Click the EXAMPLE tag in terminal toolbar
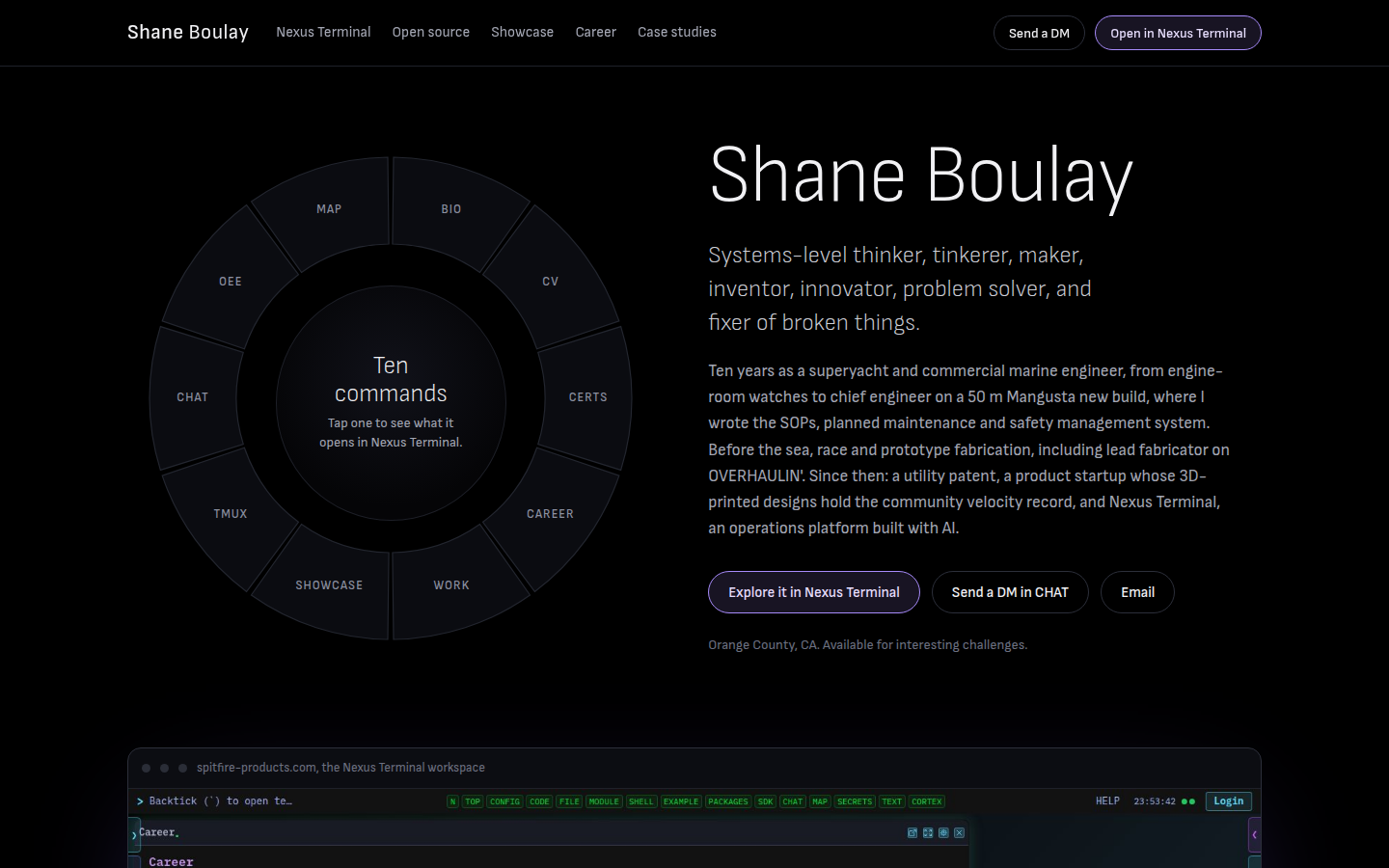 click(681, 801)
